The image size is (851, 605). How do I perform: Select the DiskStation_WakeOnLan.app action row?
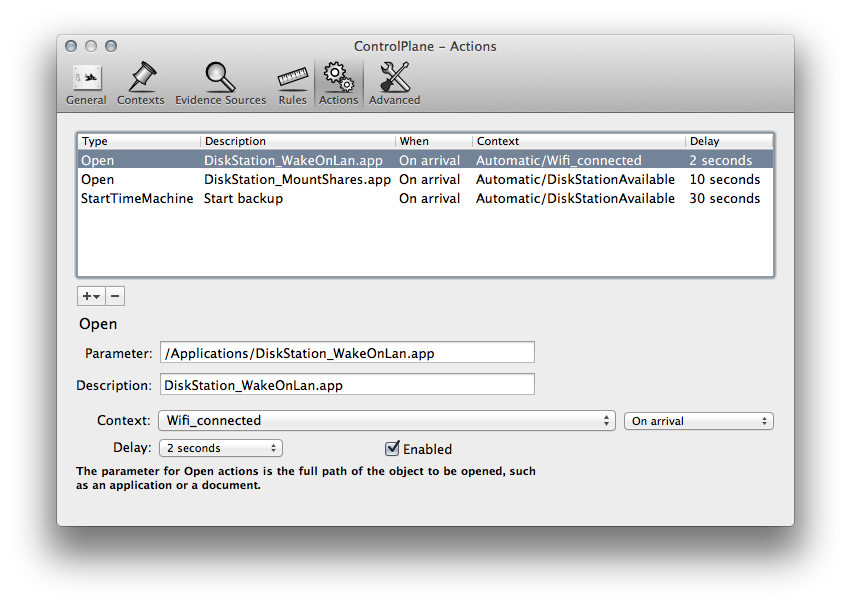tap(426, 160)
